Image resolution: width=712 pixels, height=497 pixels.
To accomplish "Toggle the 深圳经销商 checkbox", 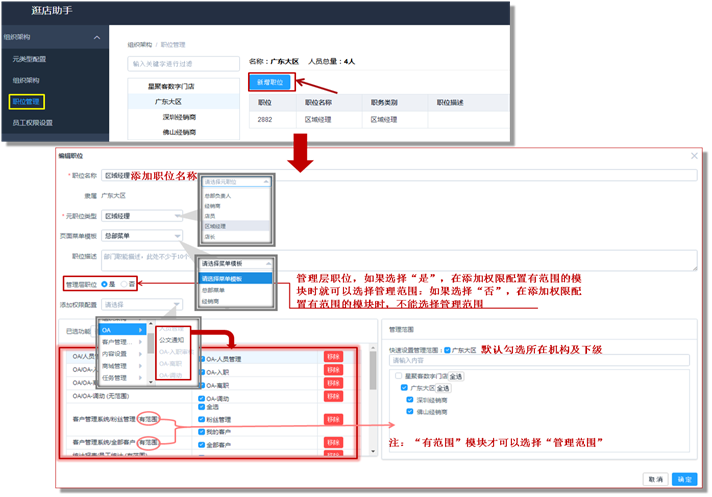I will 409,398.
